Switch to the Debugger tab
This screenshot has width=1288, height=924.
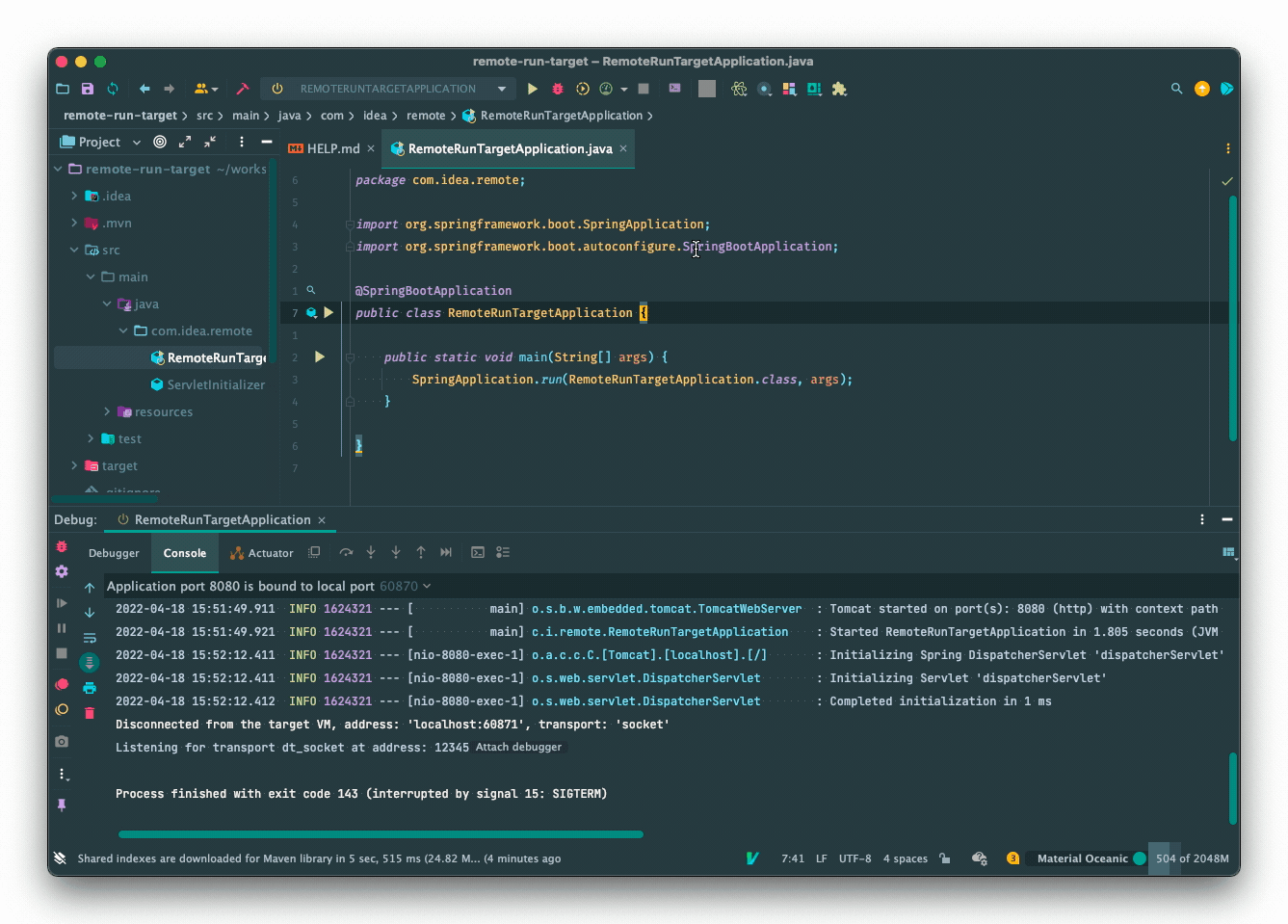point(114,553)
